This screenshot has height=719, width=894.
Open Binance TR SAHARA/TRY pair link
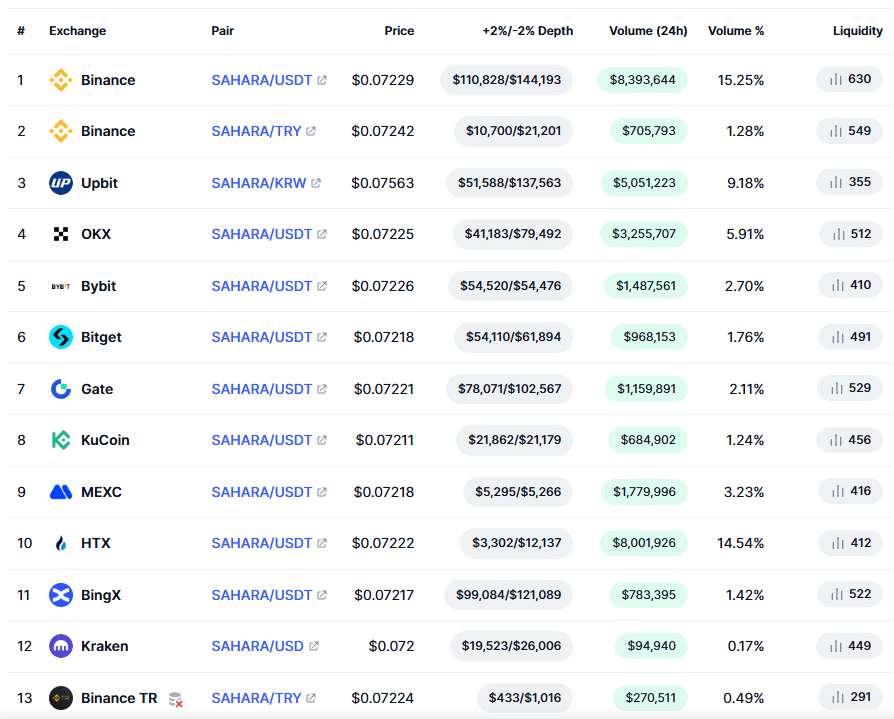pos(256,698)
